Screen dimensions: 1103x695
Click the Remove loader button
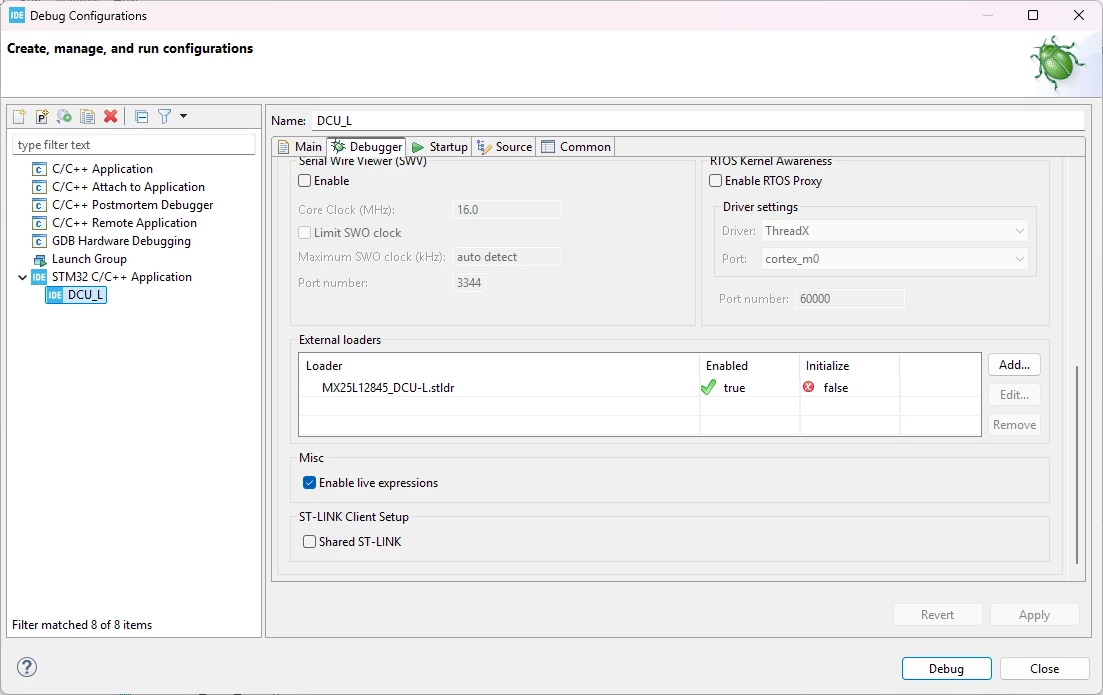coord(1014,425)
